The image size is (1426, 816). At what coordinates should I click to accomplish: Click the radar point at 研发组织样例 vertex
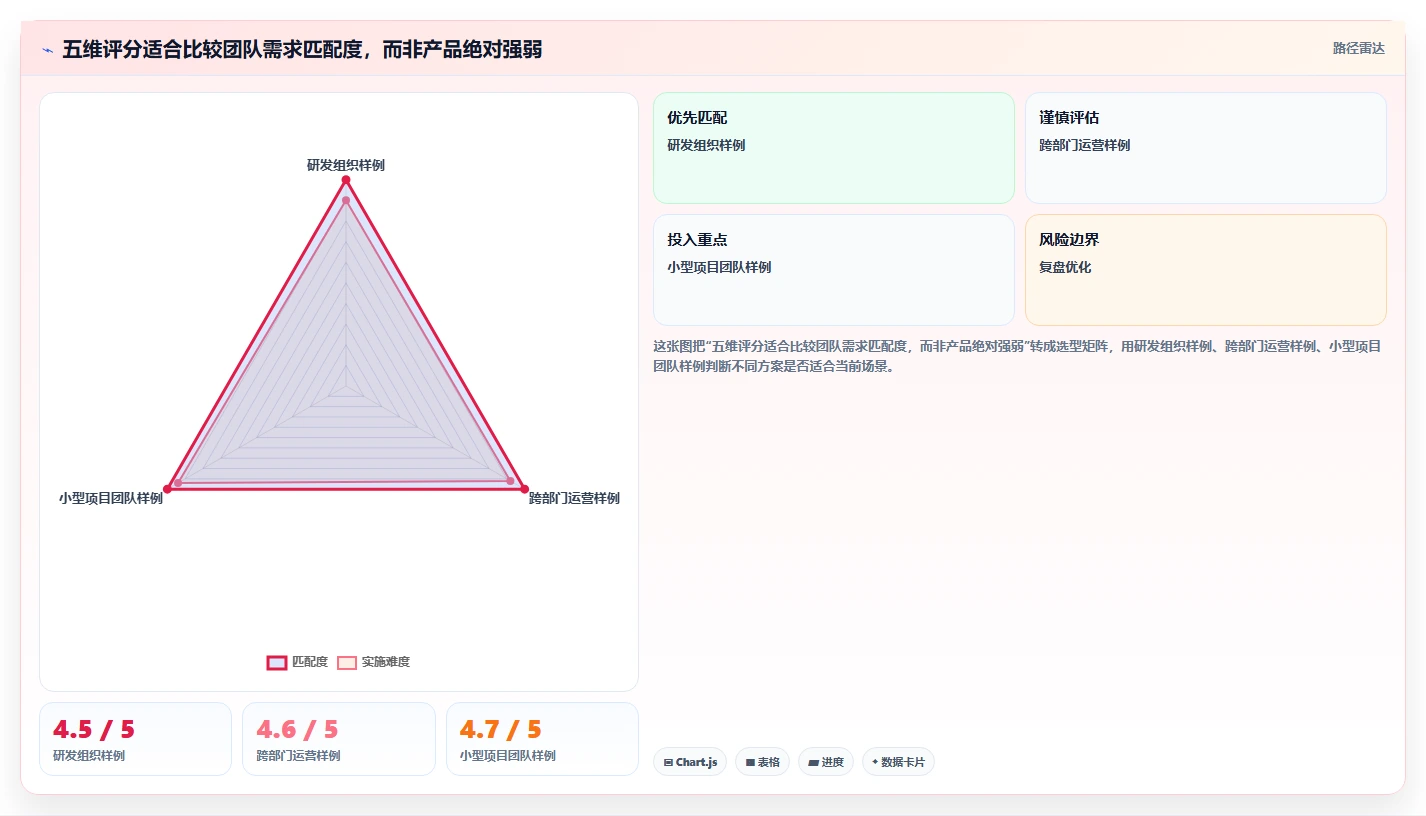[x=346, y=180]
